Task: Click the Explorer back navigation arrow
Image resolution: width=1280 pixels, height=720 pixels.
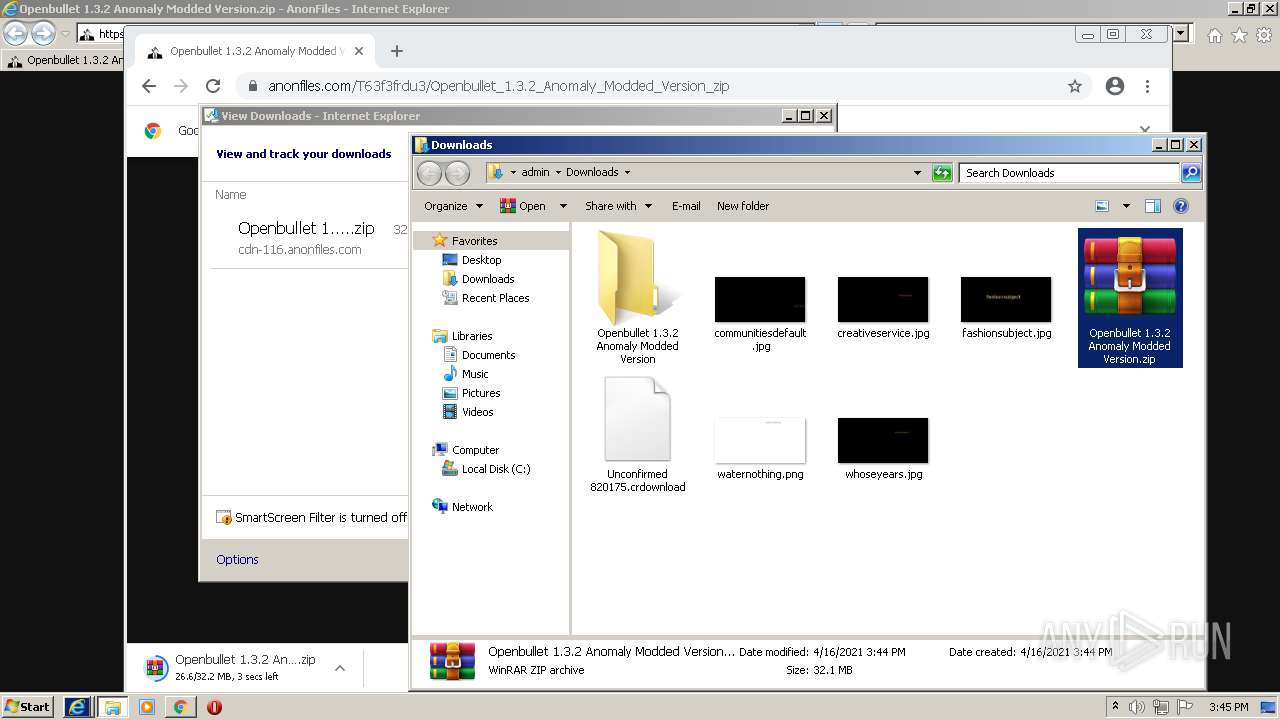Action: (429, 173)
